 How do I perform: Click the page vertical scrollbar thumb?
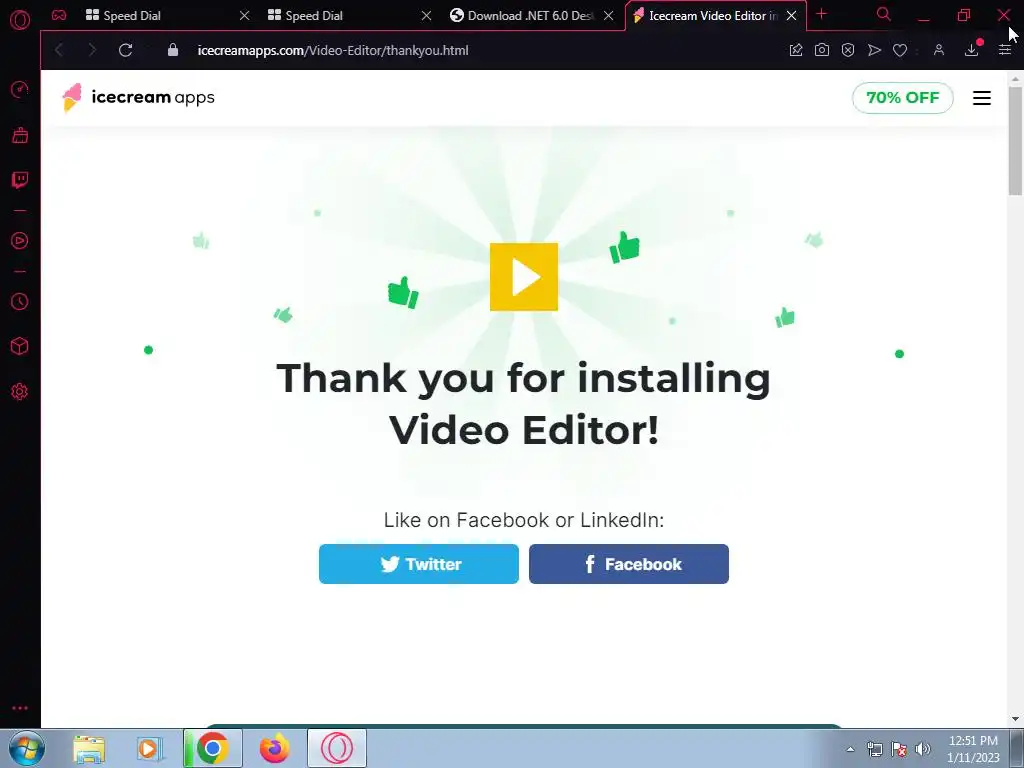1015,140
